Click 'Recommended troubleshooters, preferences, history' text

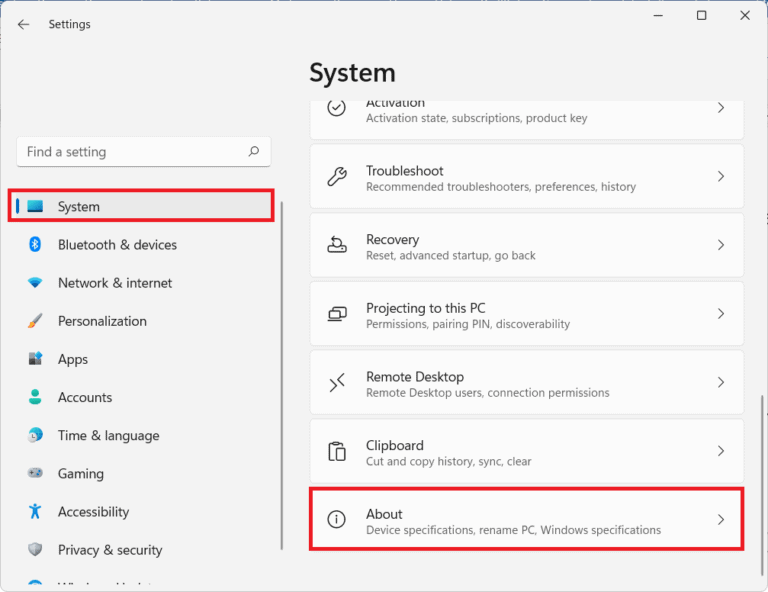tap(501, 187)
